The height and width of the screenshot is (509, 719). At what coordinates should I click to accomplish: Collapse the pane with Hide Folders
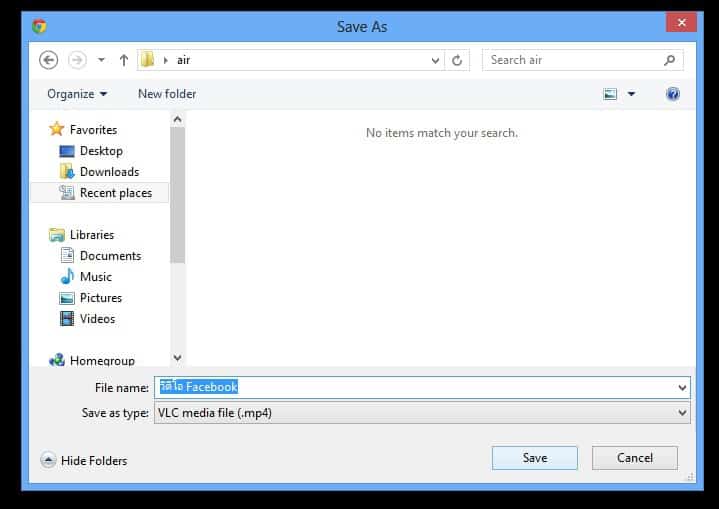pyautogui.click(x=84, y=460)
